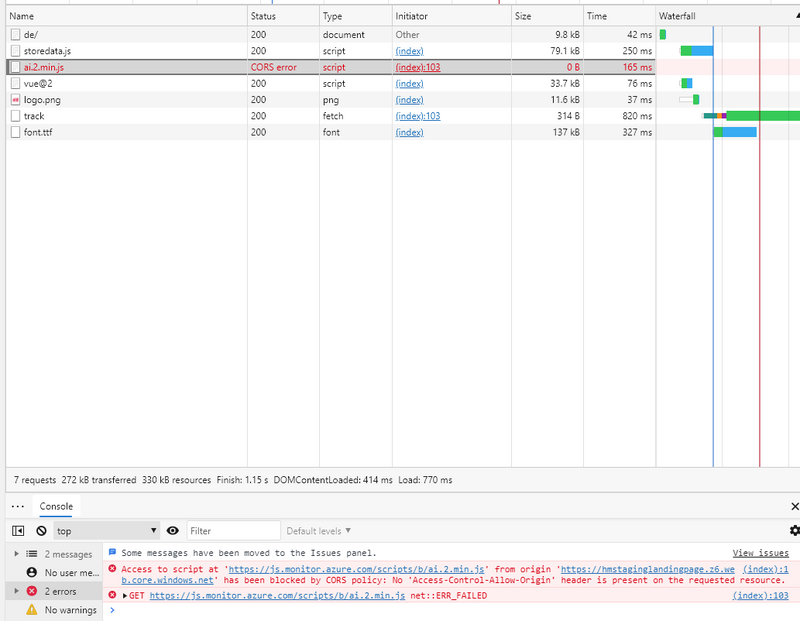Toggle the console sidebar panel icon

[x=18, y=531]
